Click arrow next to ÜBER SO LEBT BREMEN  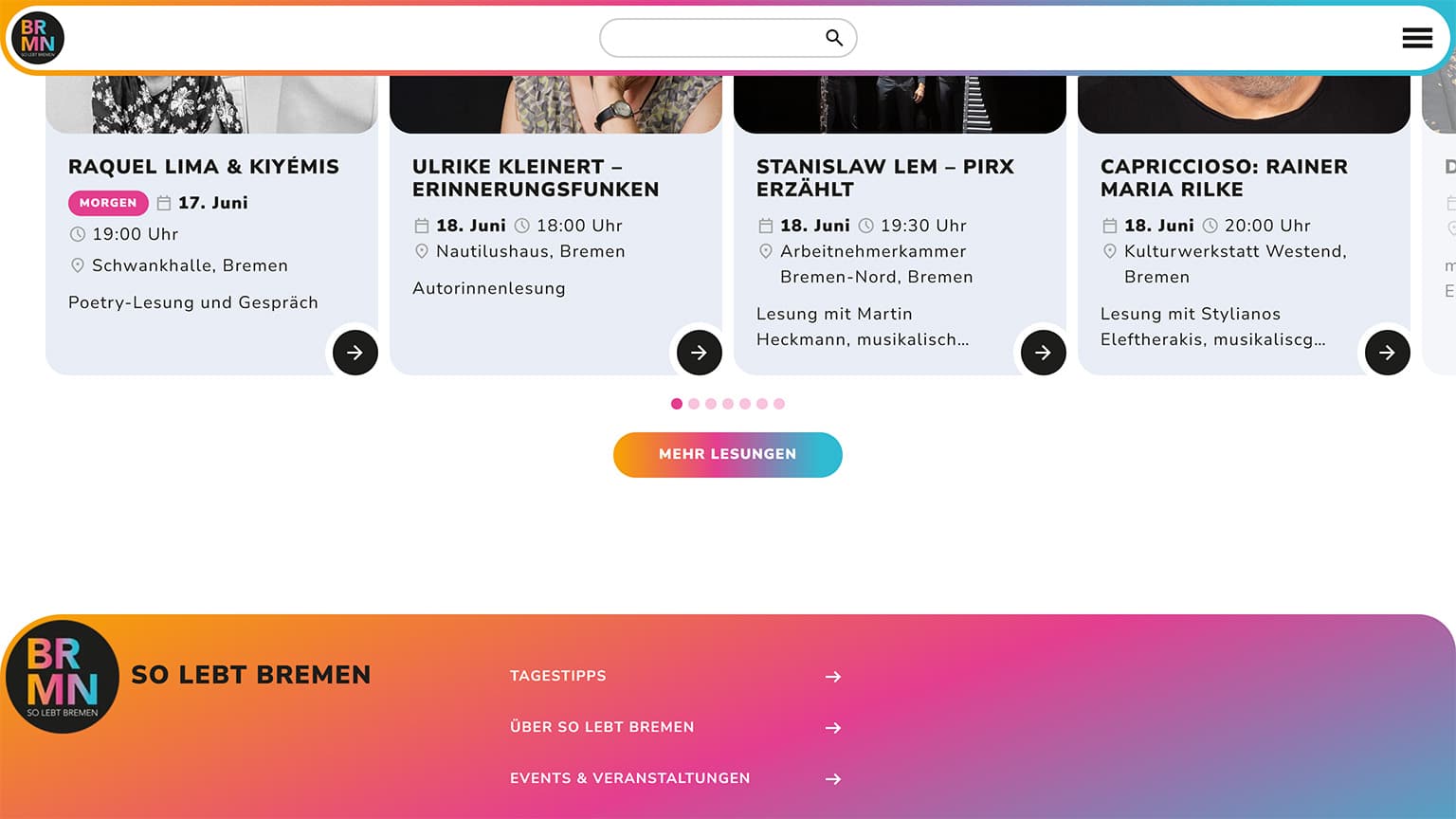pos(833,728)
